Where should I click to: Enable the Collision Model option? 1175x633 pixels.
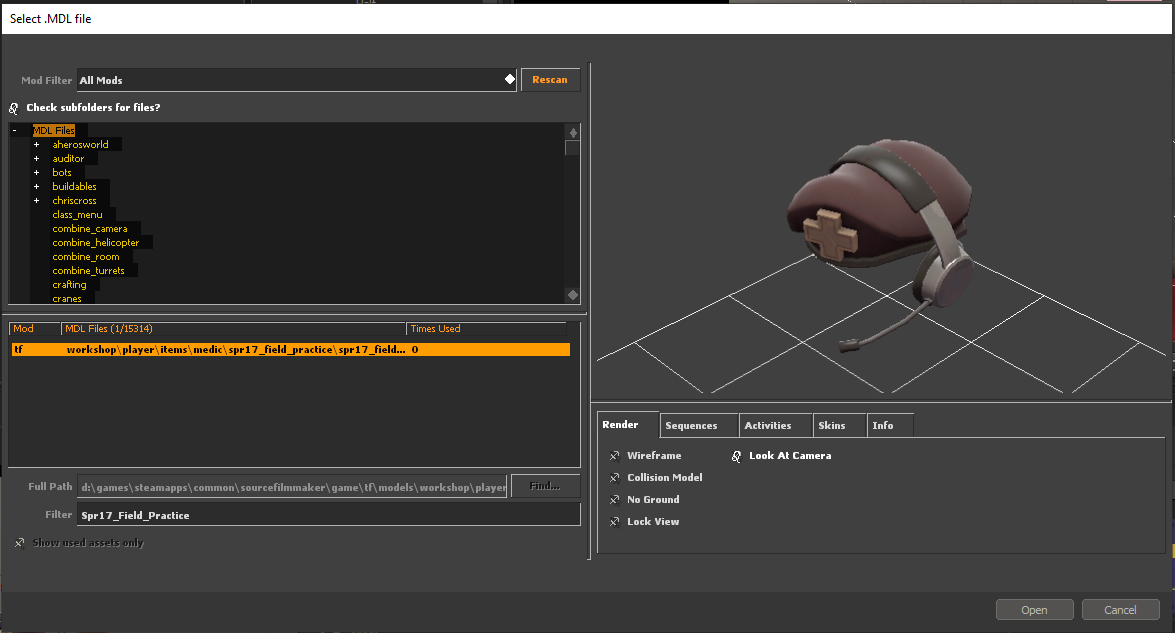click(x=615, y=478)
